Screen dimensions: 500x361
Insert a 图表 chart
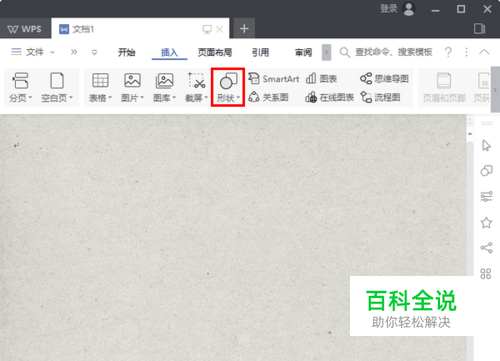[321, 79]
